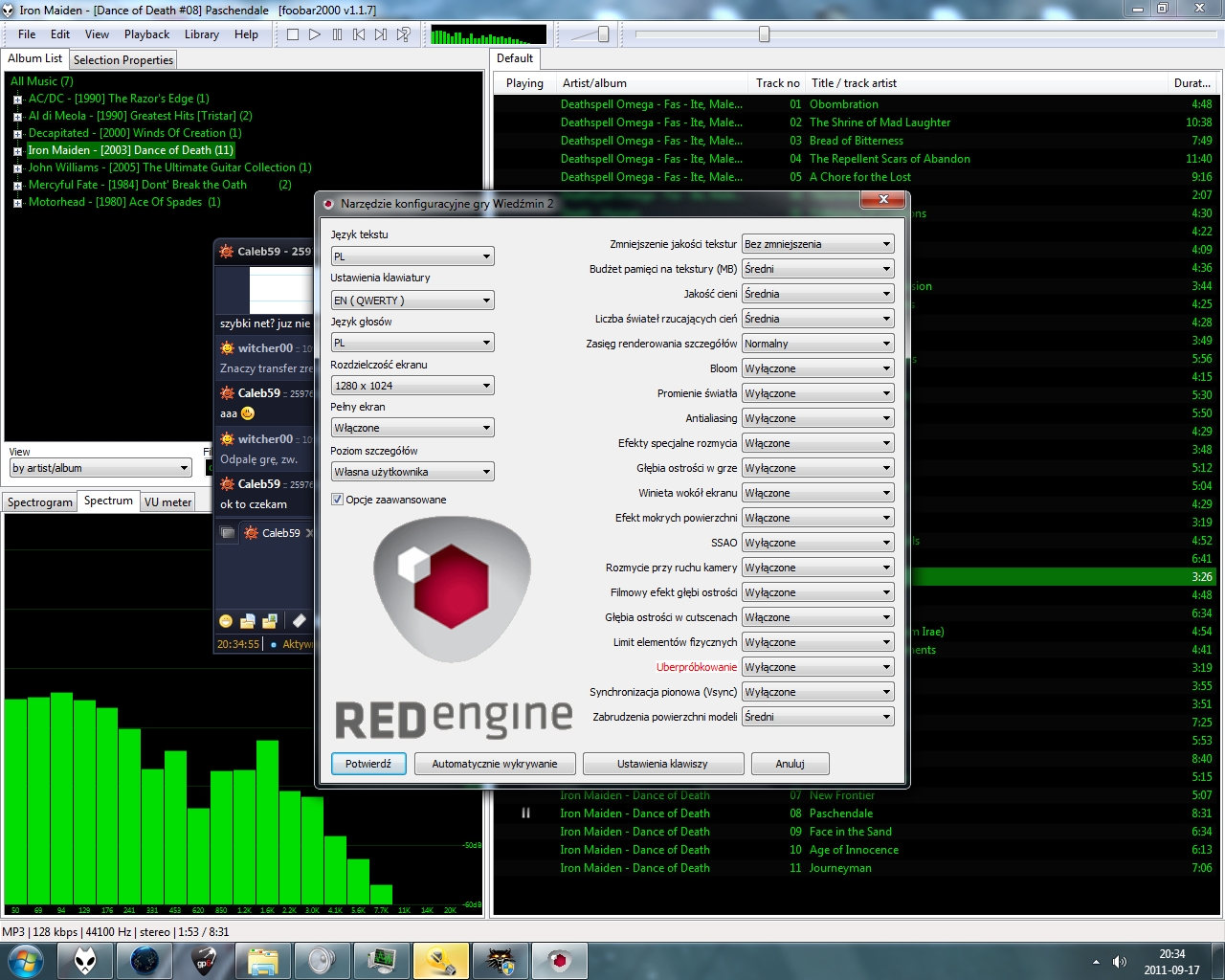Viewport: 1225px width, 980px height.
Task: Open the Jakość cieni dropdown
Action: 818,294
